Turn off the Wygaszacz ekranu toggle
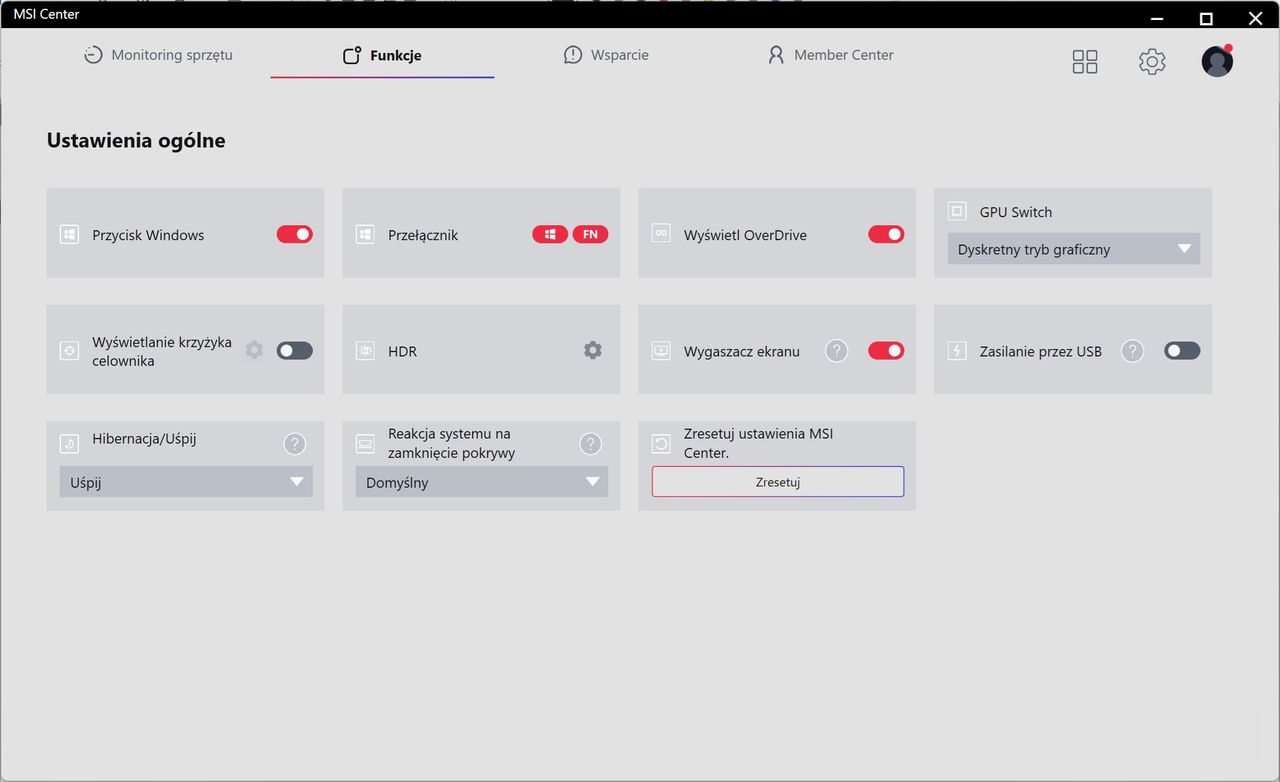Image resolution: width=1280 pixels, height=782 pixels. pos(886,351)
